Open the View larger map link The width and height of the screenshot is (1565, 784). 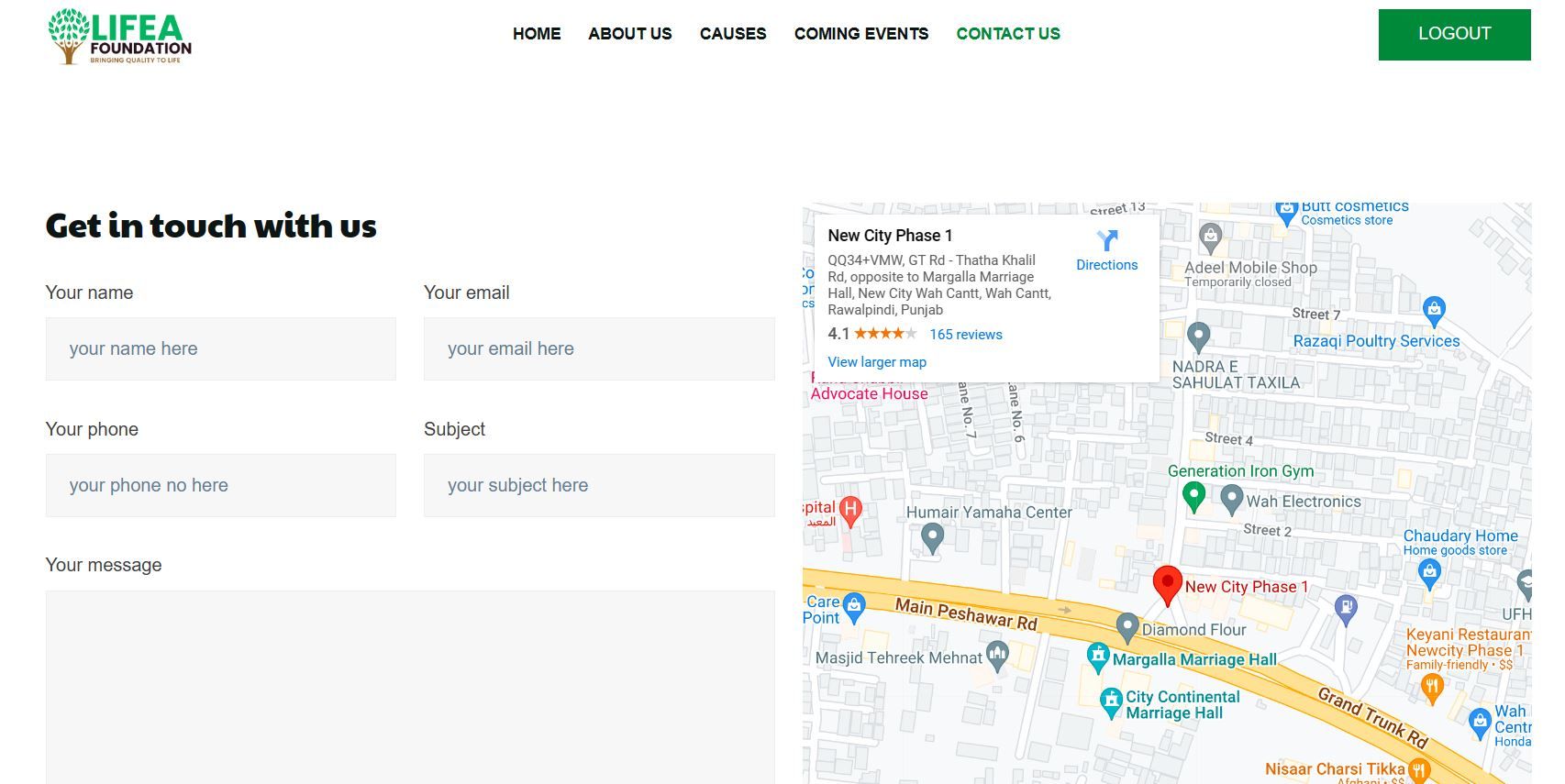877,362
